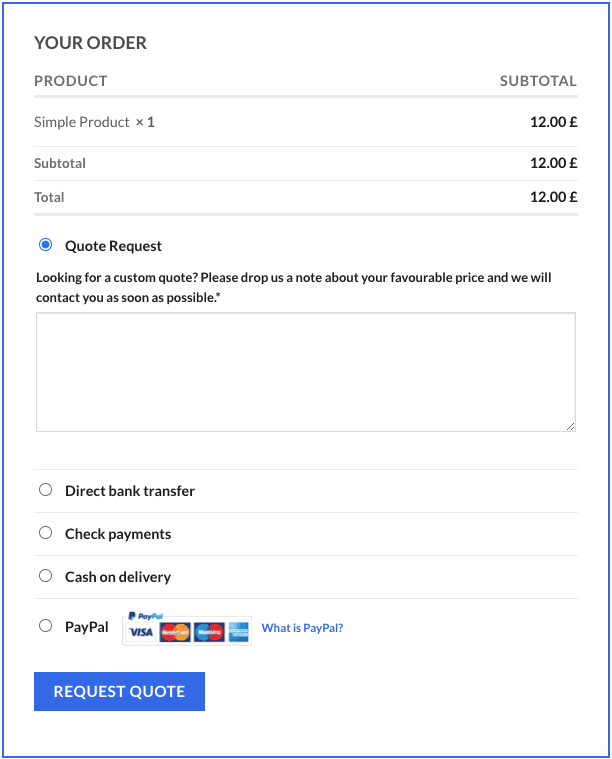Screen dimensions: 612x759
Task: Click the "Simple Product × 1" line item
Action: pos(94,122)
